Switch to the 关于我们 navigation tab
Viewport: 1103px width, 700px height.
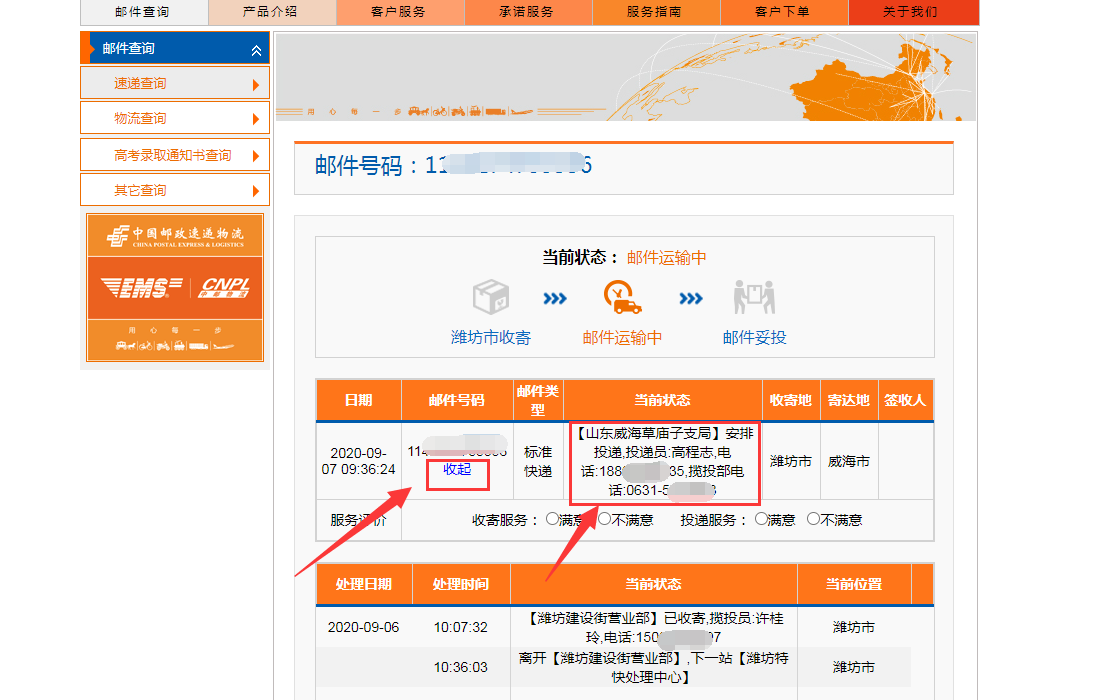point(909,12)
